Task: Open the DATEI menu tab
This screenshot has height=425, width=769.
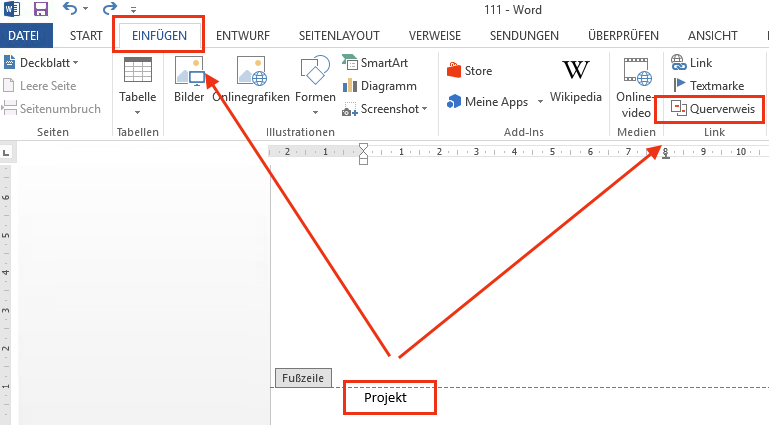Action: coord(26,36)
